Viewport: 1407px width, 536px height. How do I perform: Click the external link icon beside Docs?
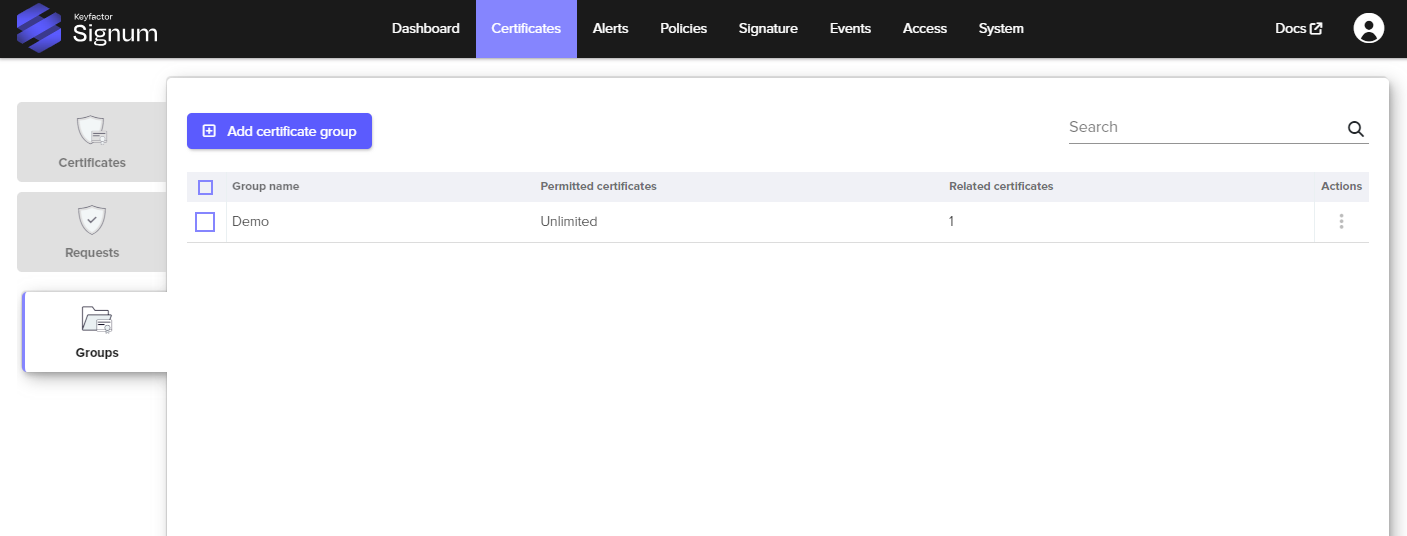(x=1316, y=28)
